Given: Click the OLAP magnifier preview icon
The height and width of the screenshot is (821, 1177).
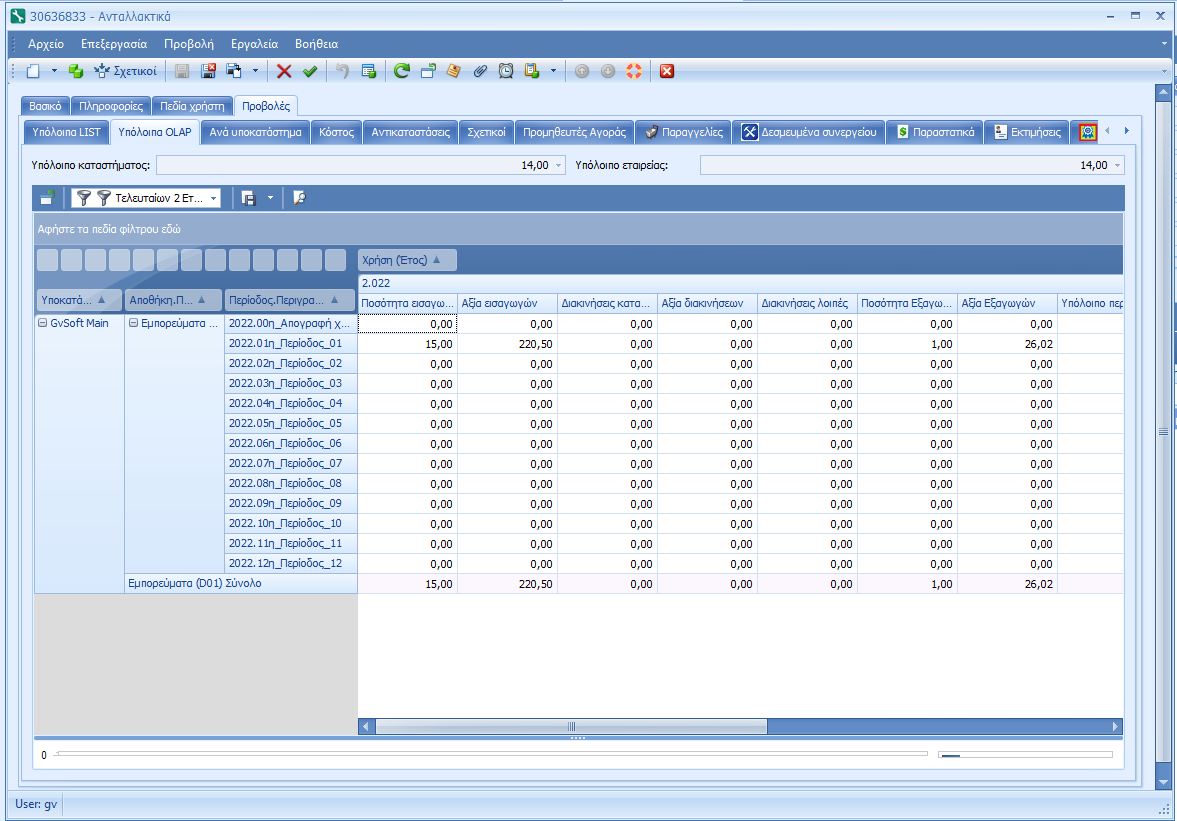Looking at the screenshot, I should (x=299, y=198).
